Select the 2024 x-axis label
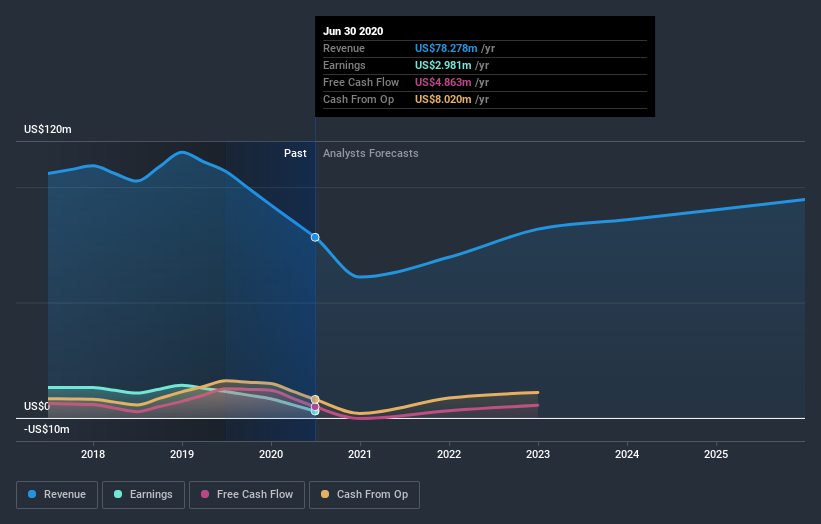 627,454
